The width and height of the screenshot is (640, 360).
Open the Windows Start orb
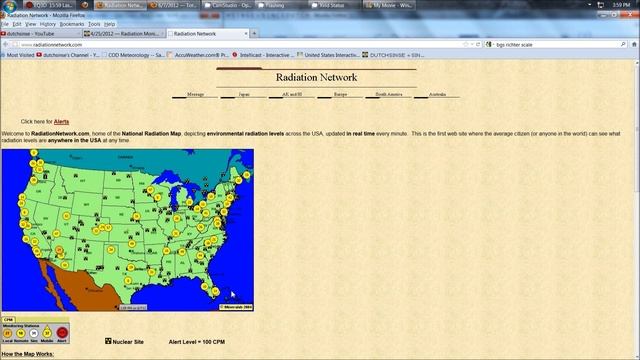[9, 6]
